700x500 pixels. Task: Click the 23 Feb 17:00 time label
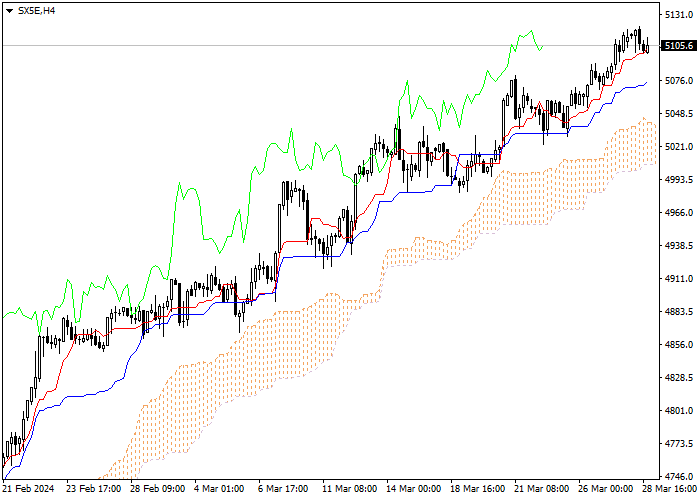94,489
